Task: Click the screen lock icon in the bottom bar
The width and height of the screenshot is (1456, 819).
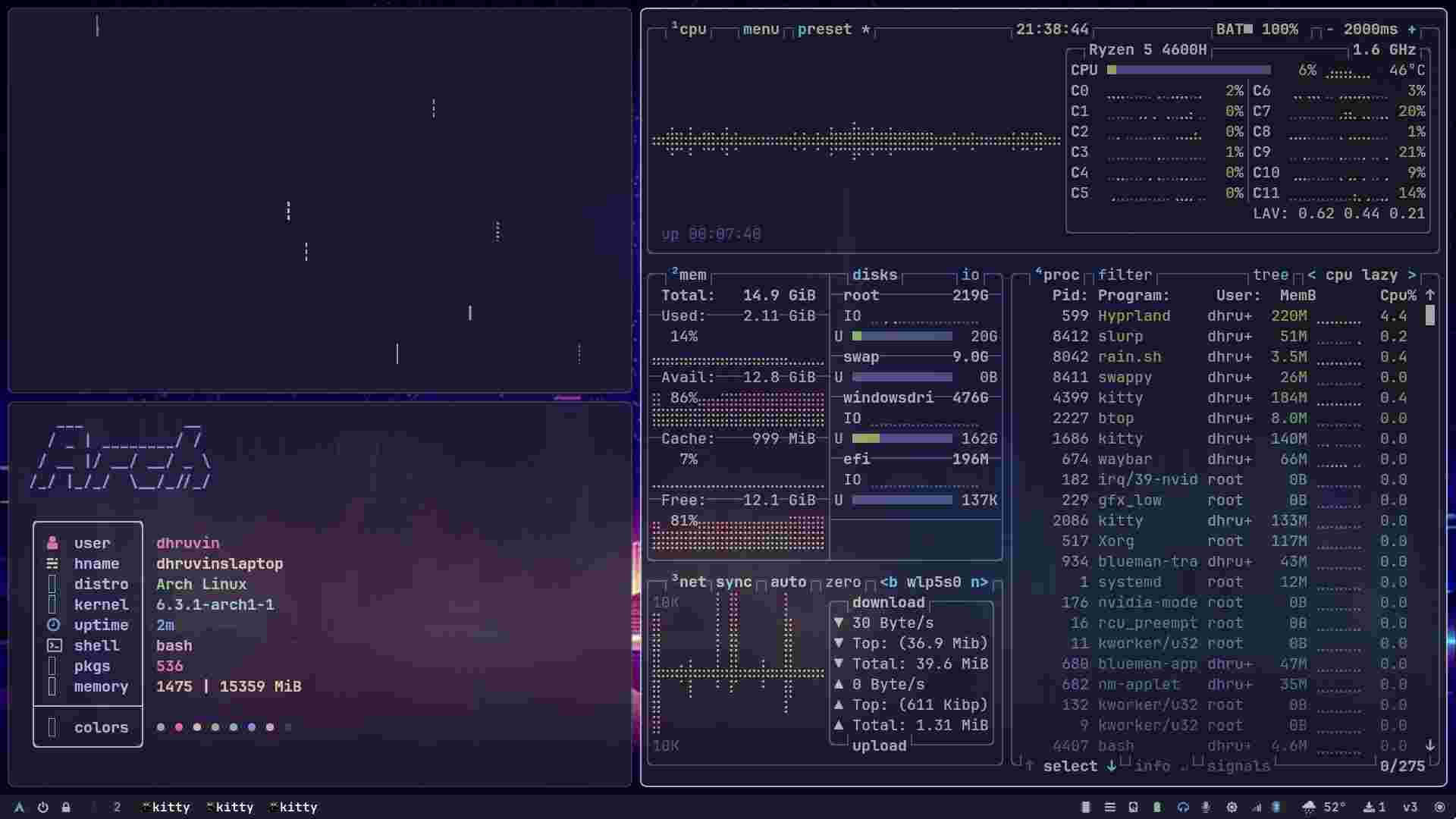Action: tap(66, 808)
